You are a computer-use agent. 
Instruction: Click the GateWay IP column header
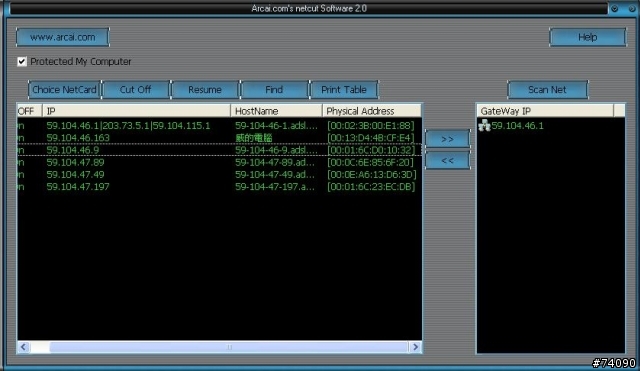click(x=545, y=111)
